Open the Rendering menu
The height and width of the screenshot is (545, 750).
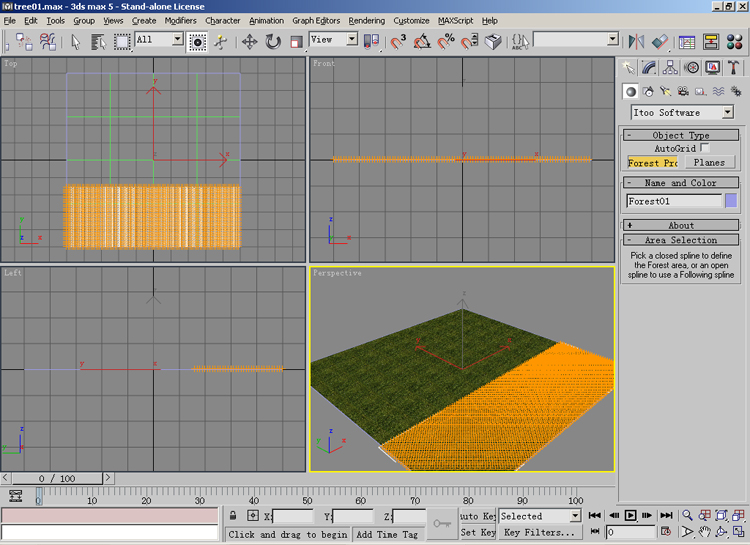[366, 21]
